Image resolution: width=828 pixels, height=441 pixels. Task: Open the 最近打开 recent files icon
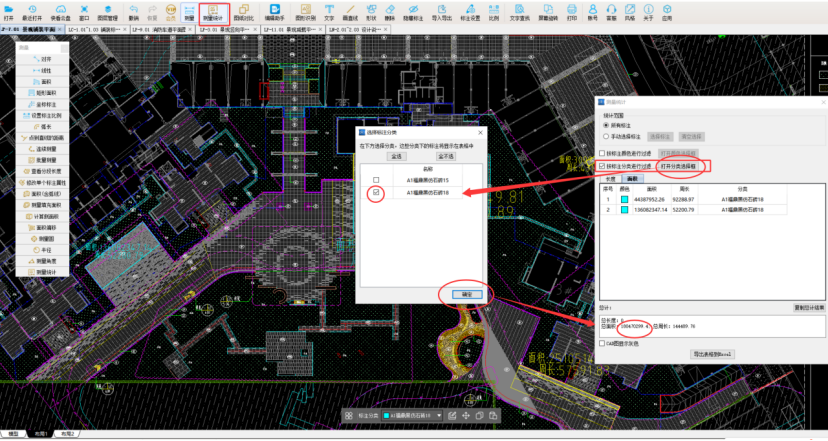[x=32, y=11]
